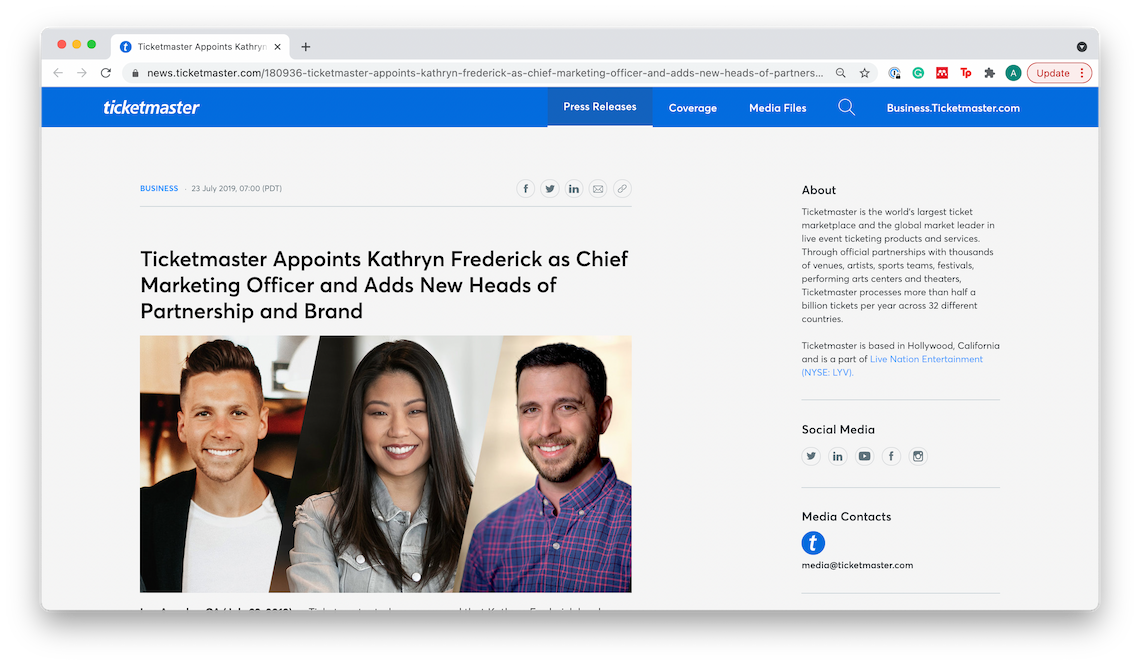Viewport: 1140px width, 665px height.
Task: Open the browser extensions puzzle-piece icon
Action: pyautogui.click(x=989, y=72)
